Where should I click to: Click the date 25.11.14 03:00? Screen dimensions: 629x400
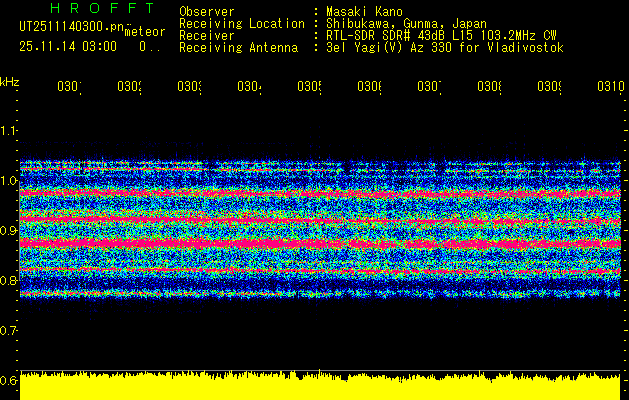point(68,47)
